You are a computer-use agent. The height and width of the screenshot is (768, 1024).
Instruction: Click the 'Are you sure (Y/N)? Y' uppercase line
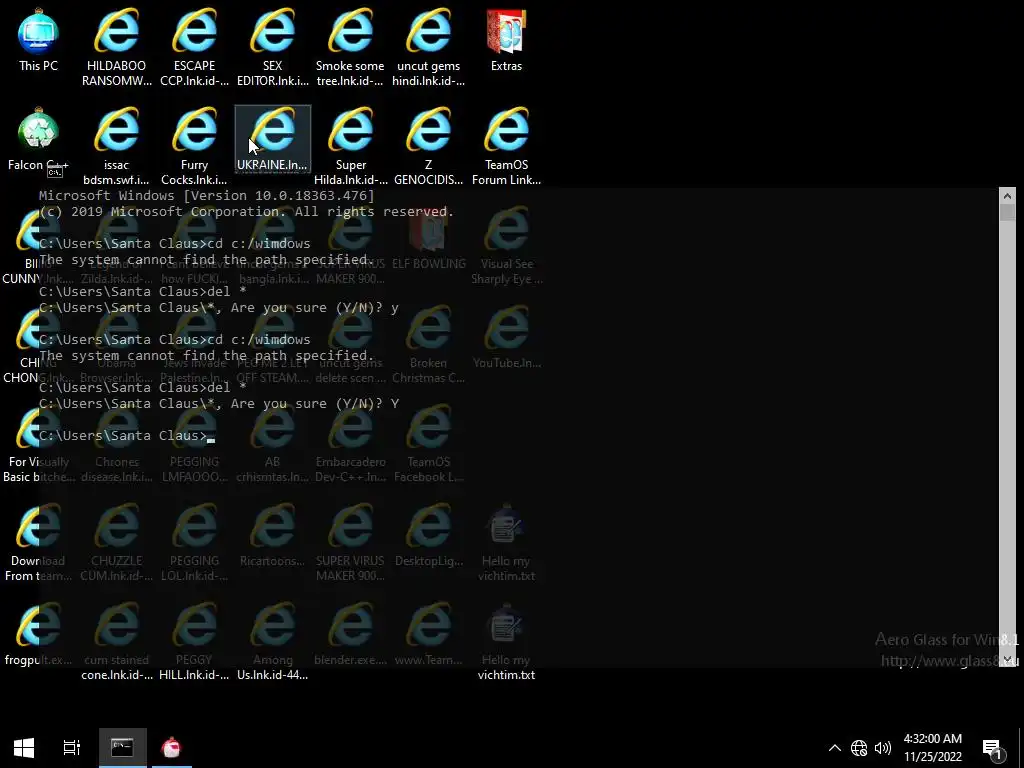(219, 404)
